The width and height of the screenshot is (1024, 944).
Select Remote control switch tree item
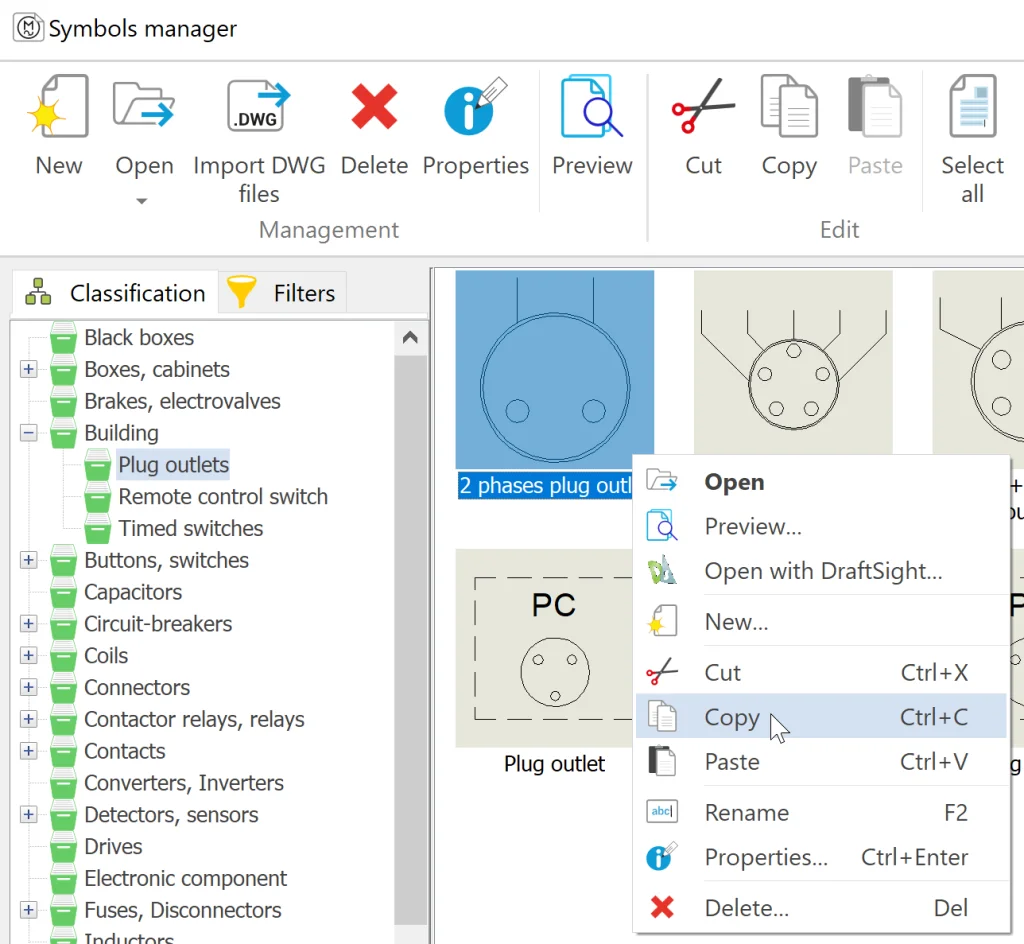click(x=222, y=497)
